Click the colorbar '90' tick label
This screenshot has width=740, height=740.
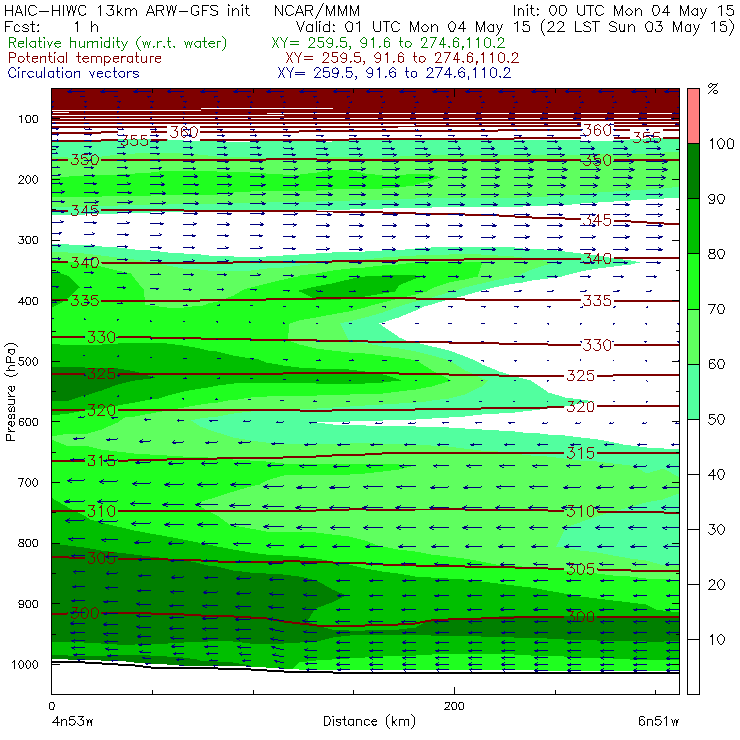click(x=716, y=199)
